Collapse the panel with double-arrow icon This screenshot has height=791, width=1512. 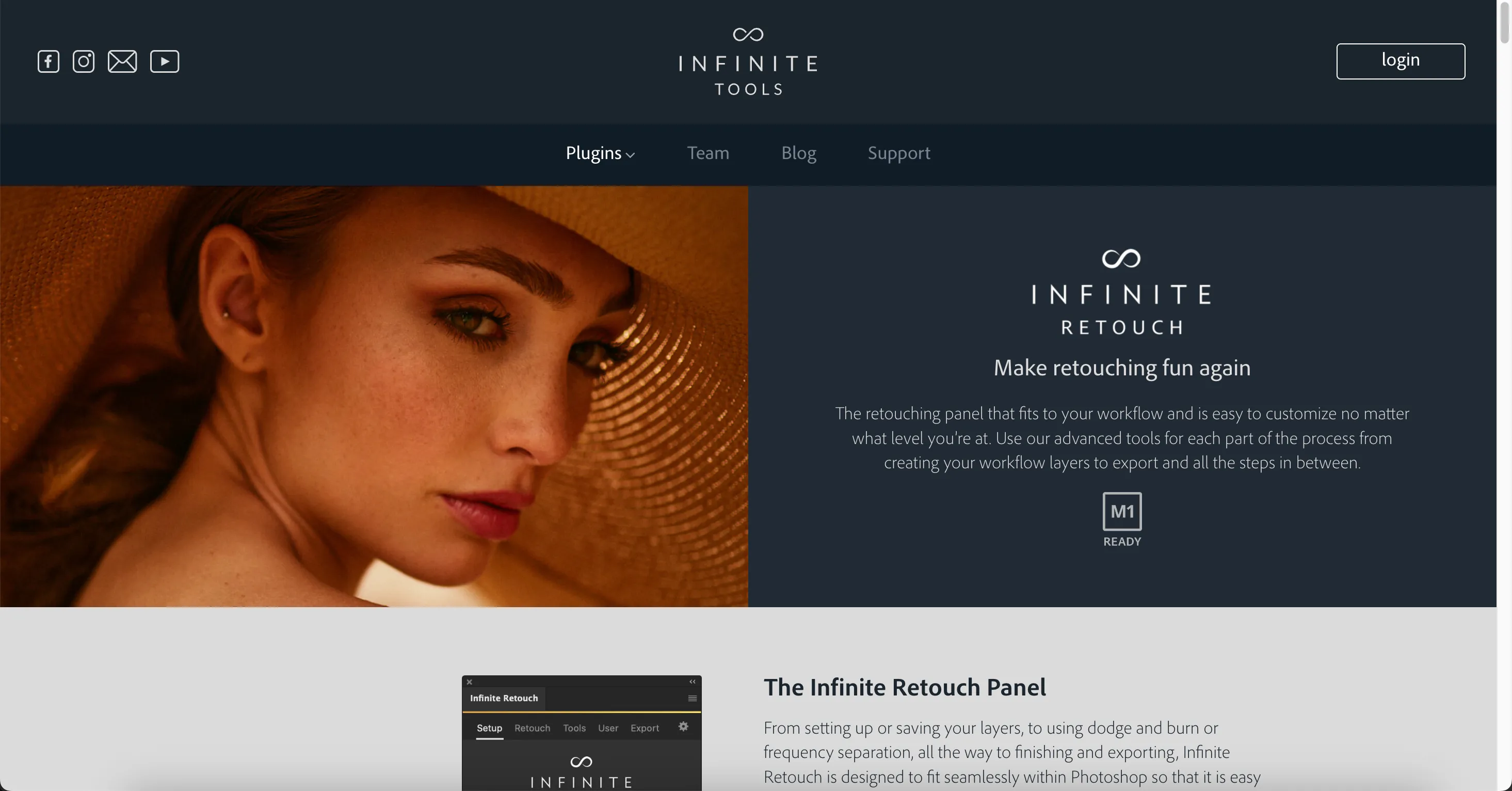click(x=692, y=682)
